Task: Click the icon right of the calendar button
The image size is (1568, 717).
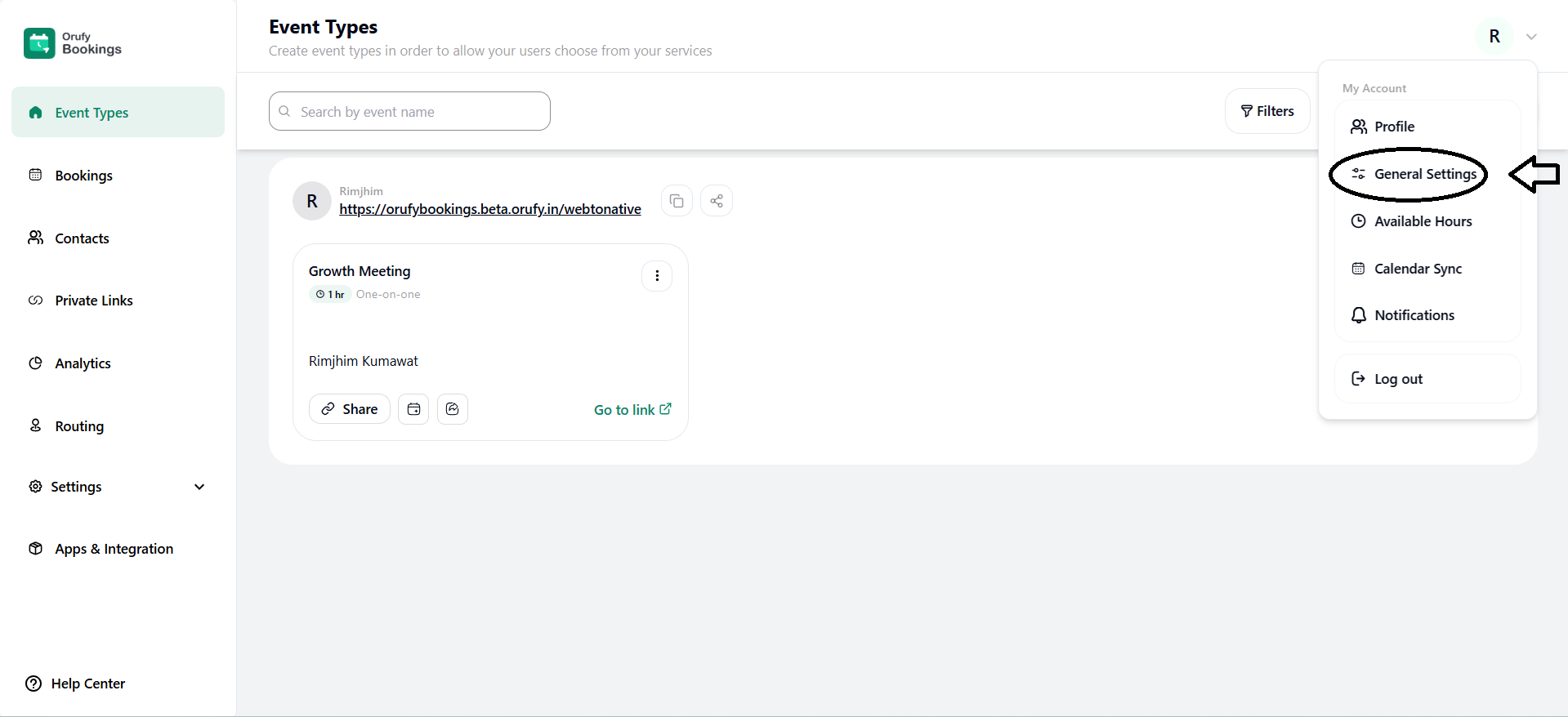Action: coord(453,409)
